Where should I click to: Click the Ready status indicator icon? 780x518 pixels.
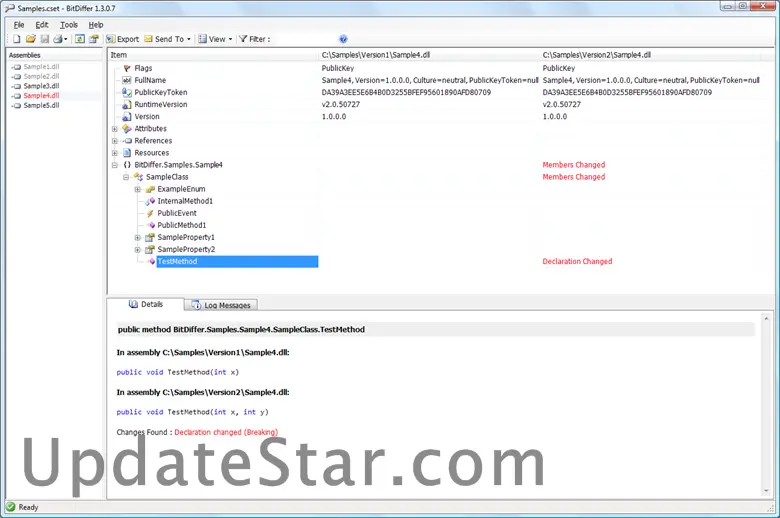10,507
